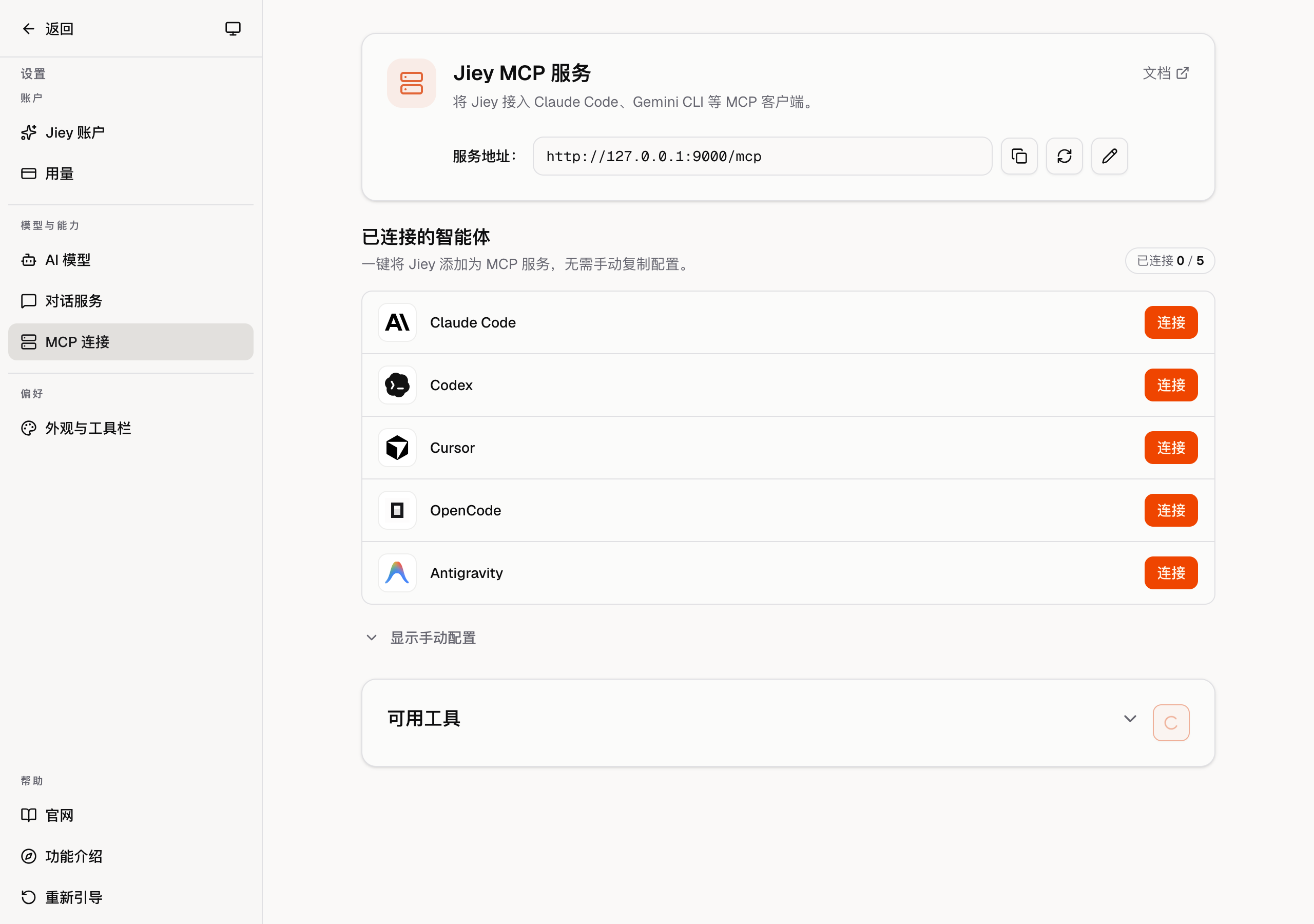1314x924 pixels.
Task: Click the 可用工具 heading
Action: [424, 719]
